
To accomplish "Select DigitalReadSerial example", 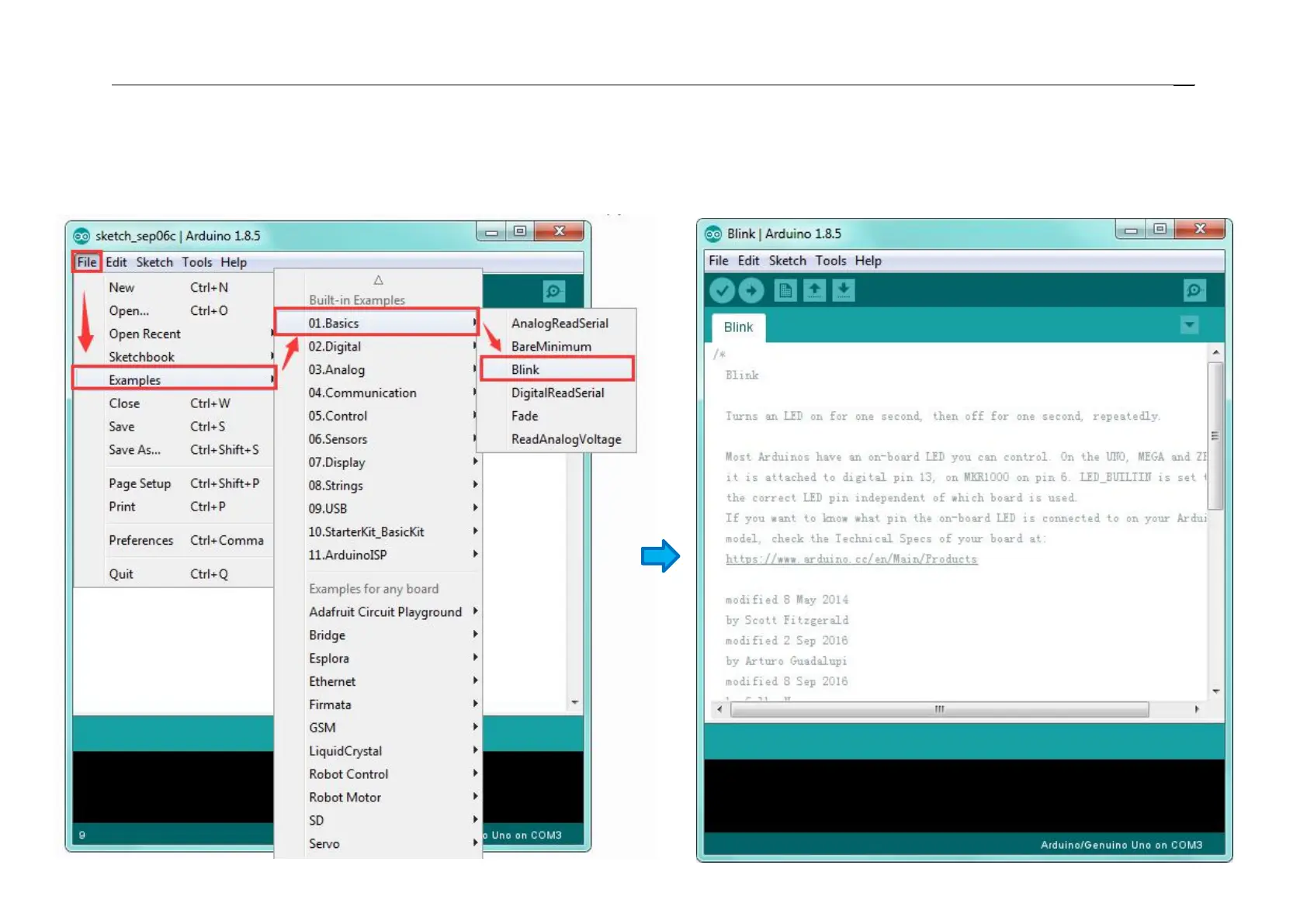I will (x=556, y=393).
